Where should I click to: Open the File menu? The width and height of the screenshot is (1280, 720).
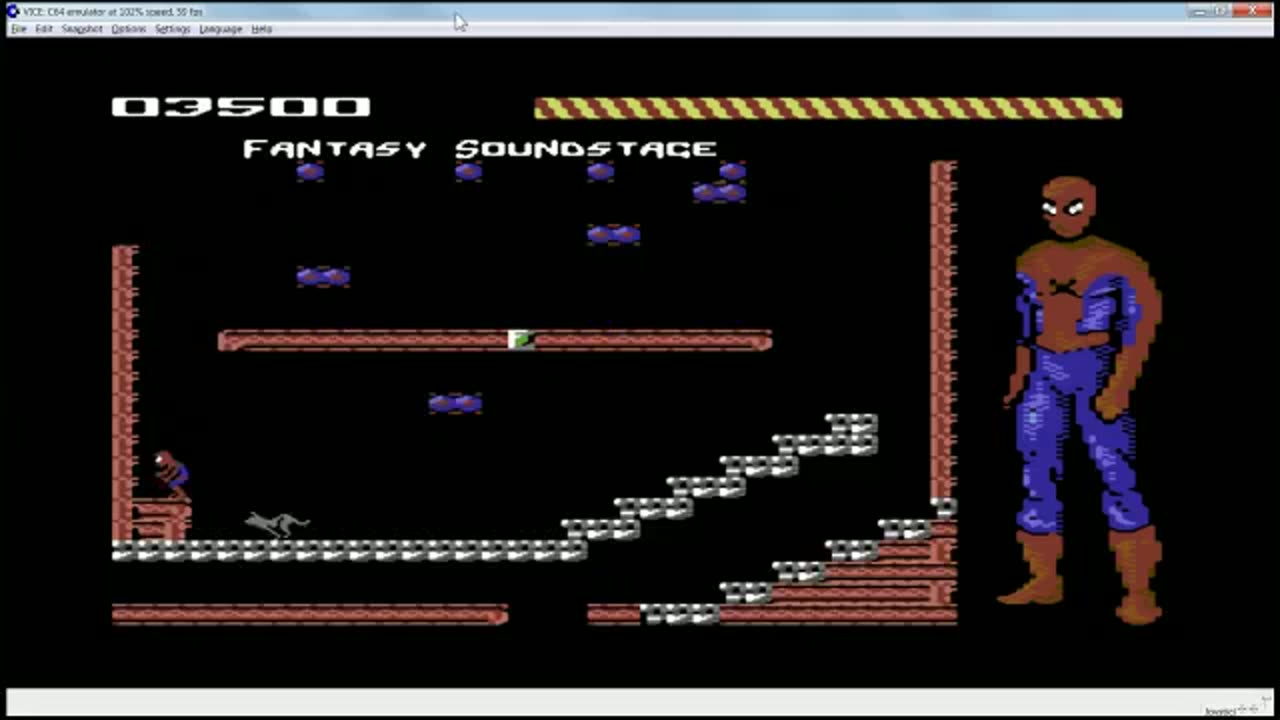pos(19,29)
